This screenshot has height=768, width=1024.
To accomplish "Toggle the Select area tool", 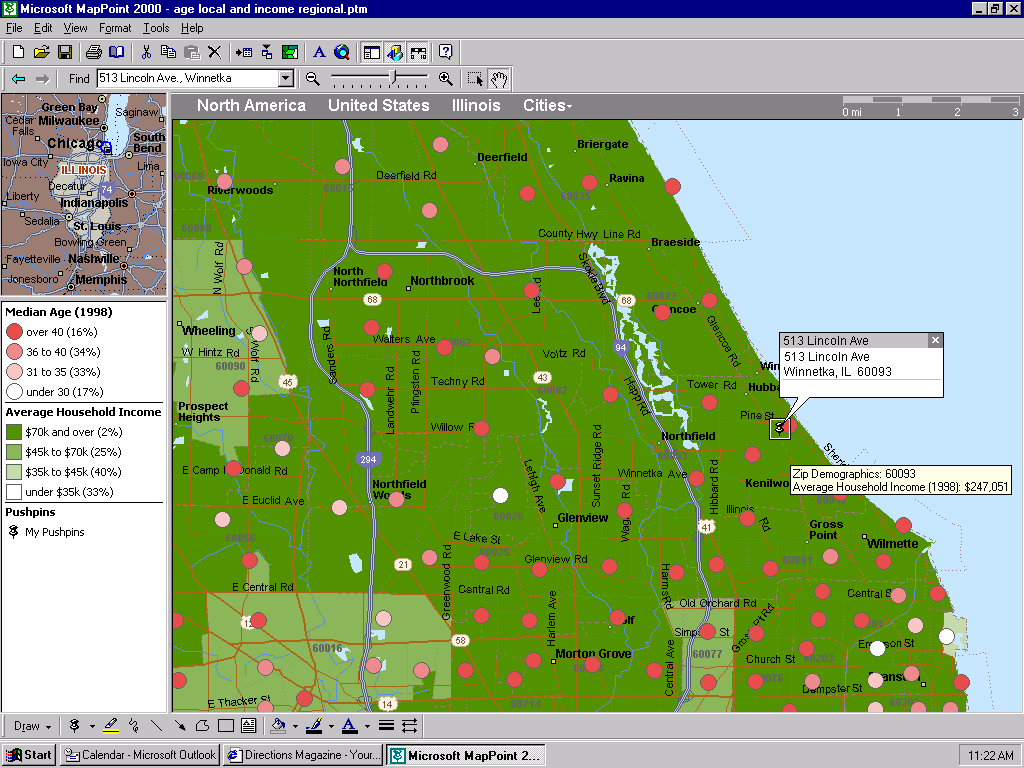I will [475, 79].
